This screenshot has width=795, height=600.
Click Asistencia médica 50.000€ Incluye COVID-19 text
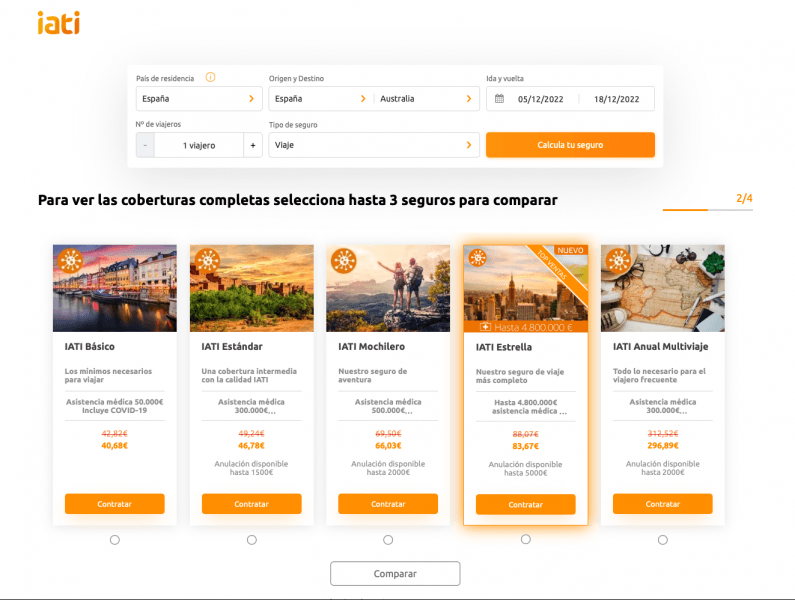point(115,406)
